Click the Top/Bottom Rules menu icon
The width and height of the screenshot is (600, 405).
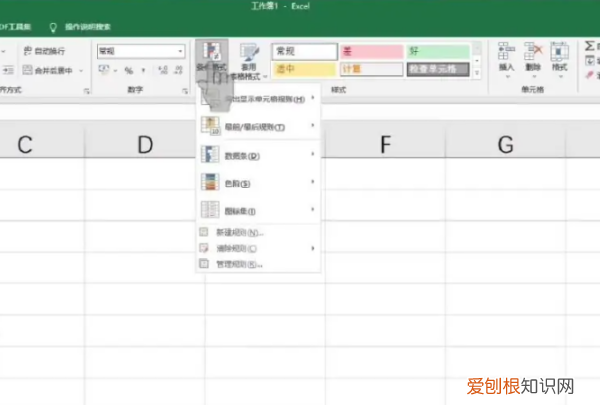point(210,126)
